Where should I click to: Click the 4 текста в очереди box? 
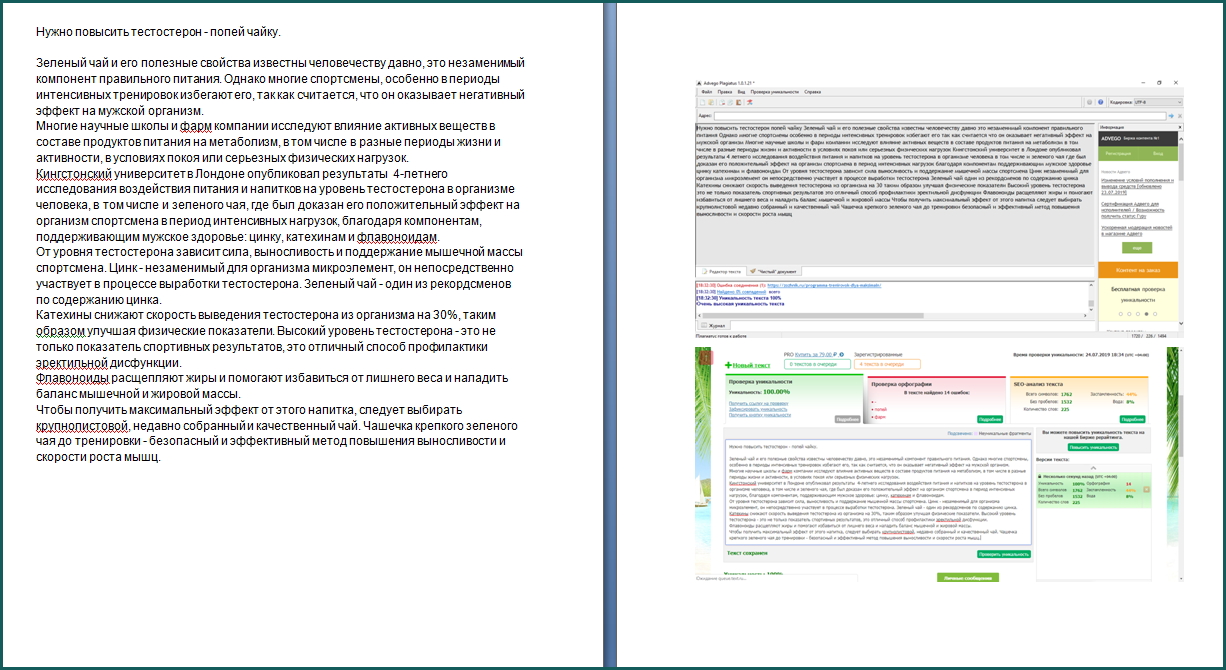(x=887, y=364)
